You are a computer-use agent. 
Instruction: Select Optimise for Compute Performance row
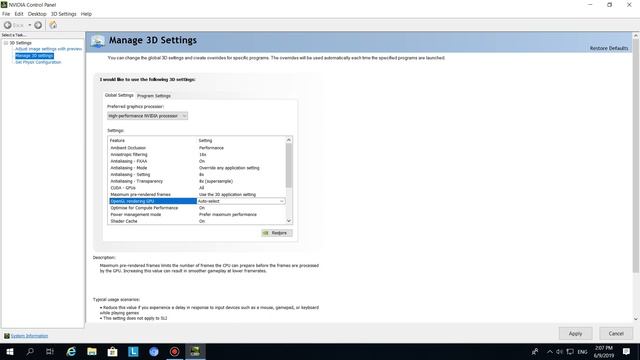tap(197, 208)
